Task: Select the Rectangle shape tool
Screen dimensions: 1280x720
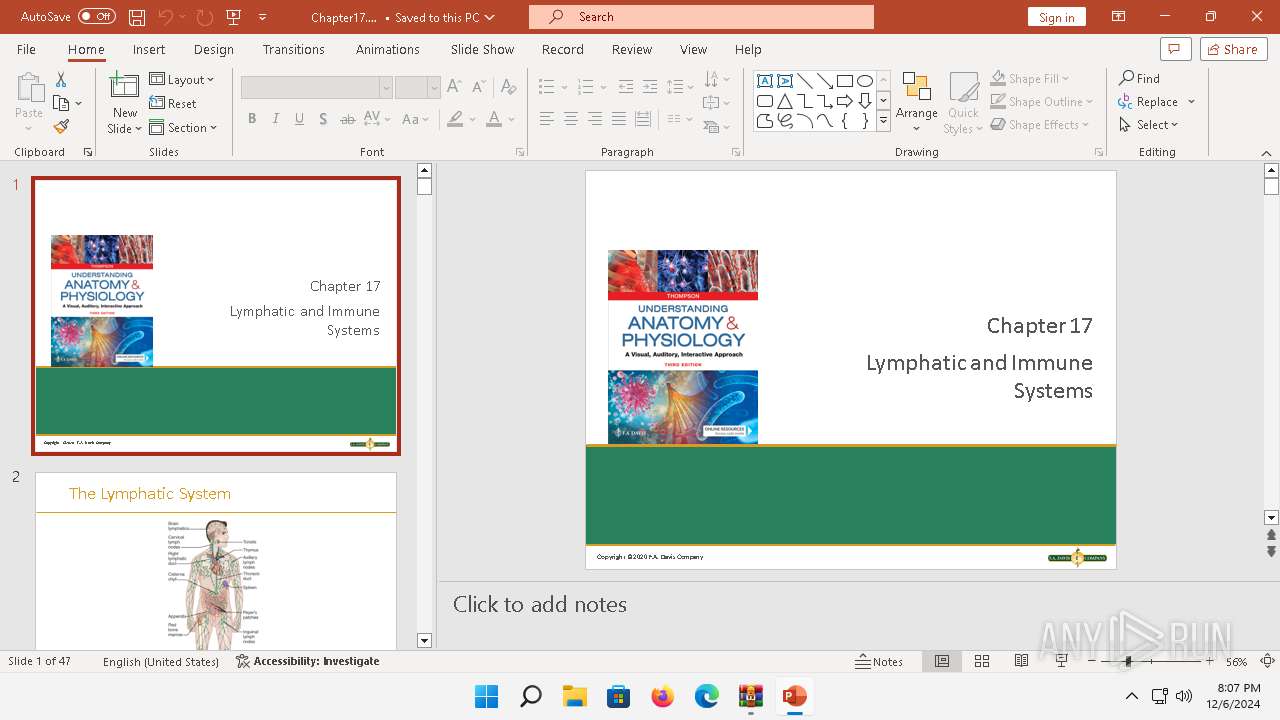Action: 845,81
